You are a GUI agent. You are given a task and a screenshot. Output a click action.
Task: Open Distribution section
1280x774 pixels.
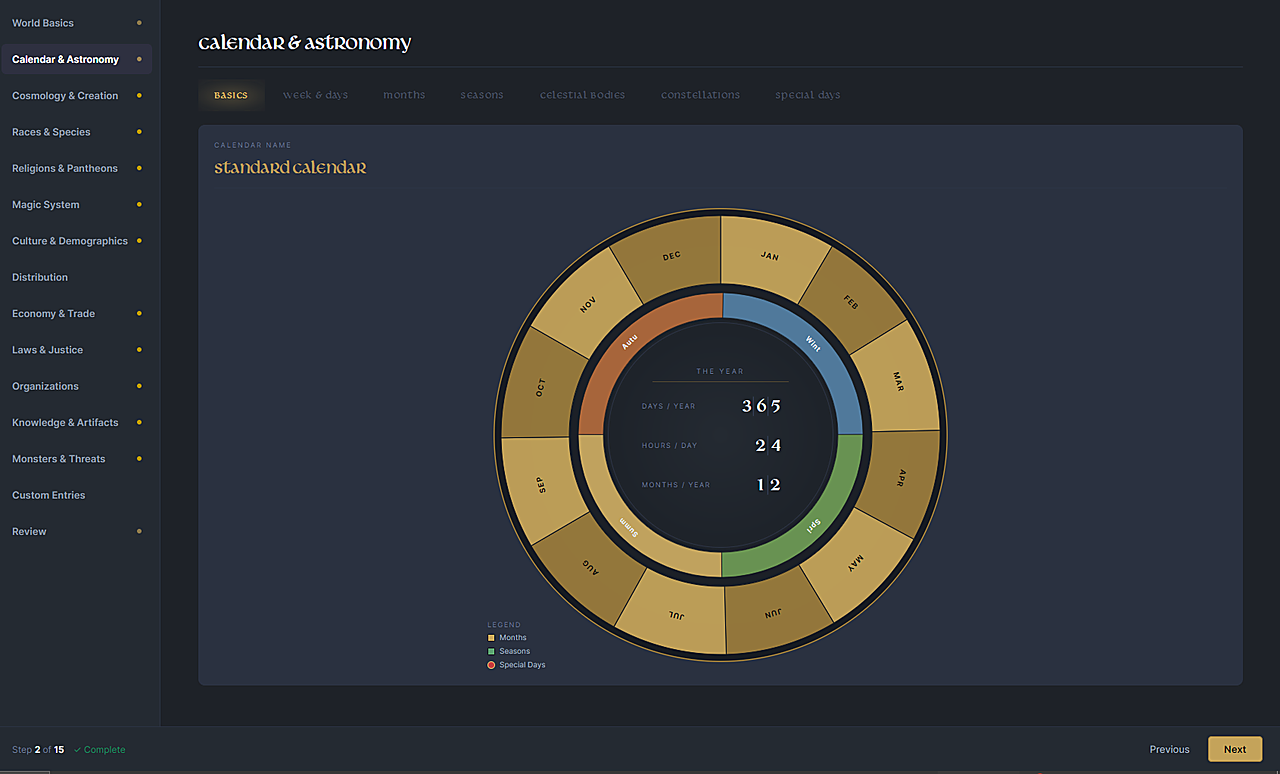click(76, 277)
